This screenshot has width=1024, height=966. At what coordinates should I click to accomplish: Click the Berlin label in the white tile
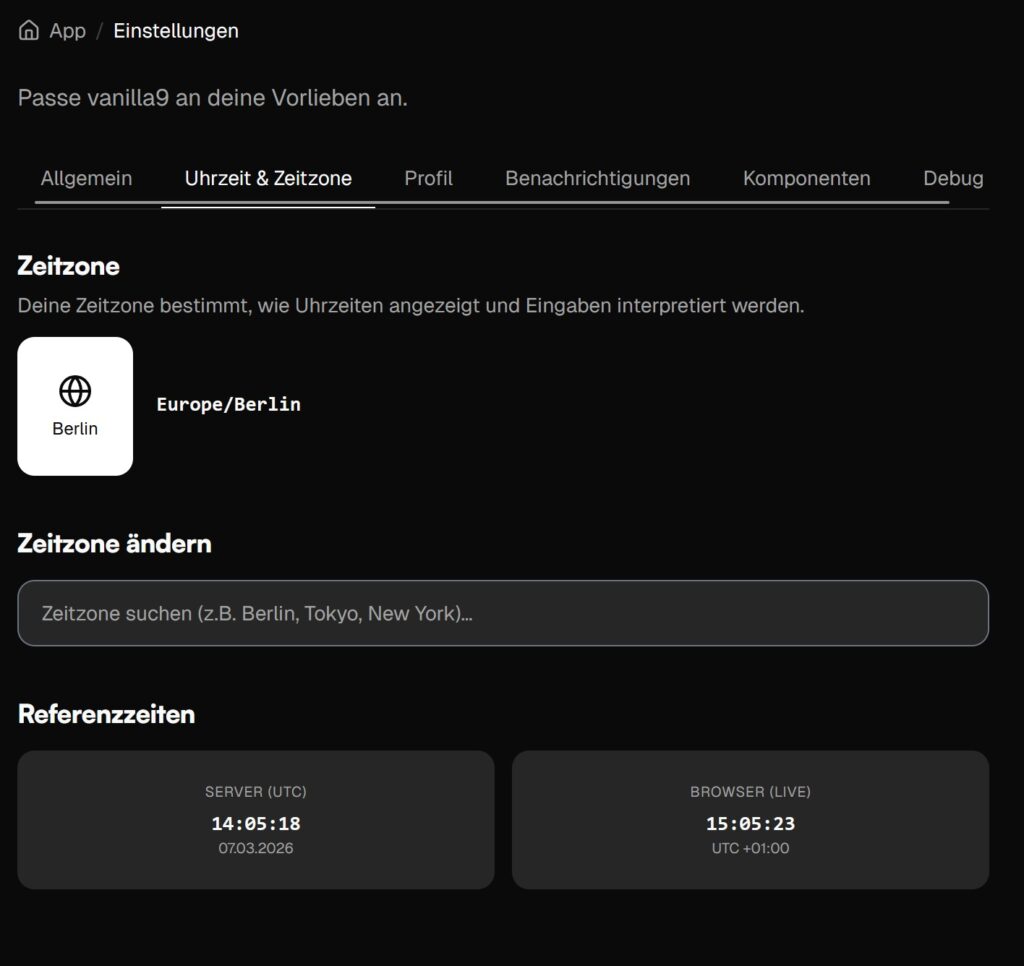click(75, 429)
